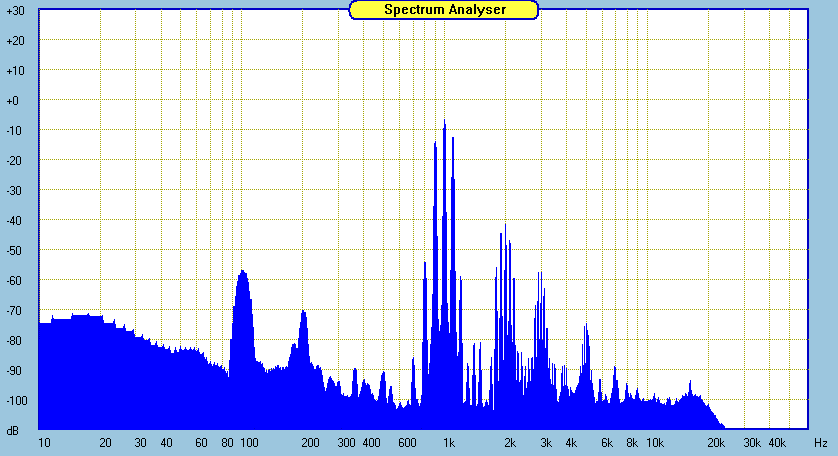Click the Hz unit label

click(x=820, y=442)
